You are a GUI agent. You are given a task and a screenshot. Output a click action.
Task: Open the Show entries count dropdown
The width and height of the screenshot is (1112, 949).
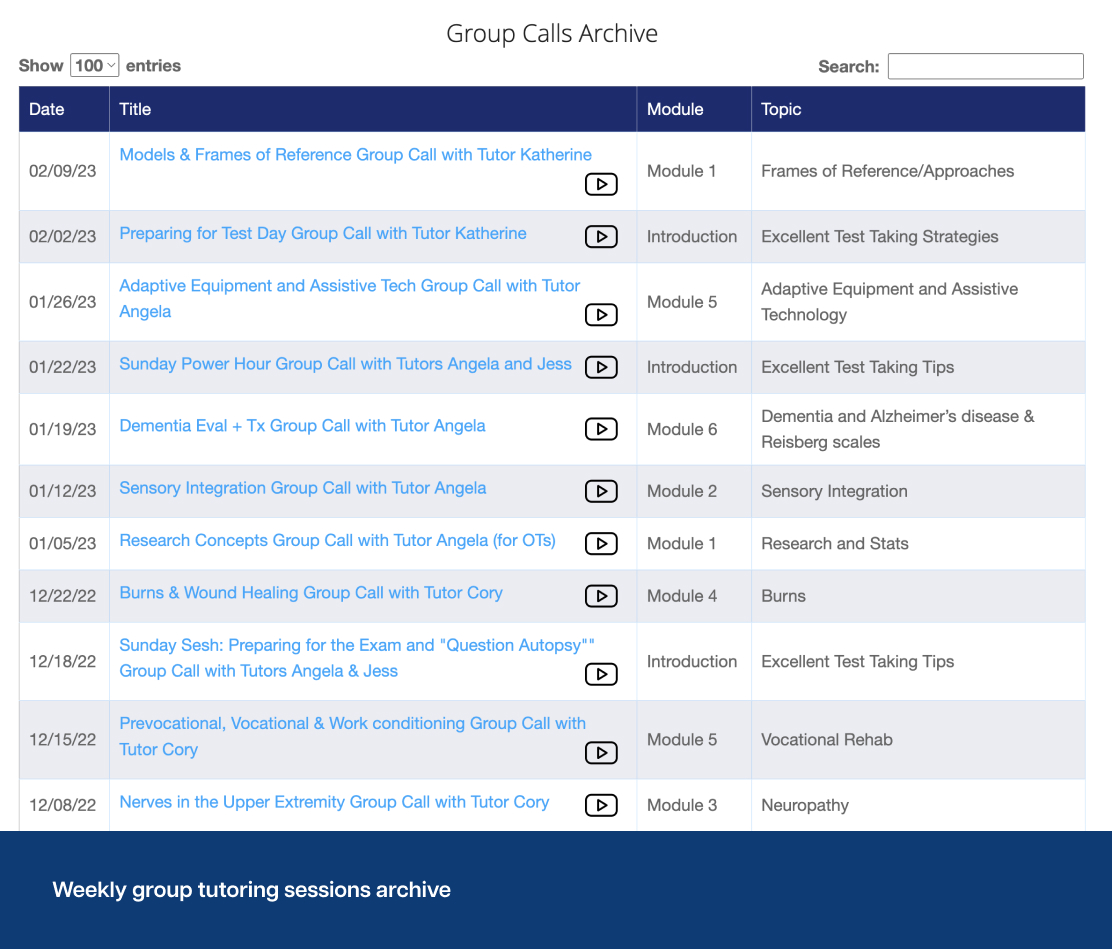point(95,65)
